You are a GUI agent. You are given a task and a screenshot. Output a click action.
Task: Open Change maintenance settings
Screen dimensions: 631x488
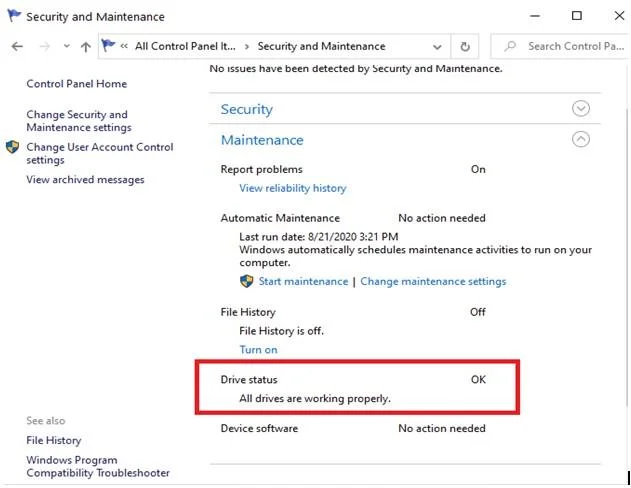(x=433, y=281)
